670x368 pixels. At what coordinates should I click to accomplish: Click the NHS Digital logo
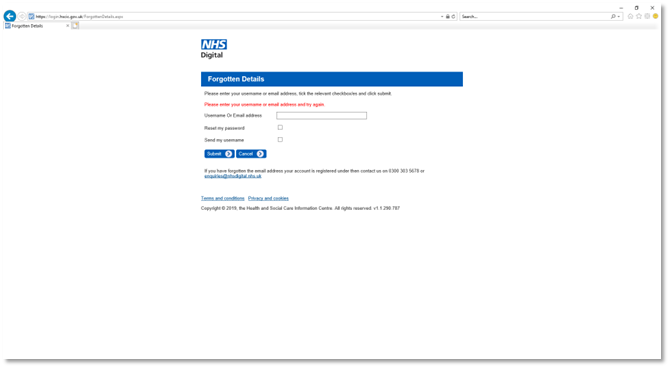coord(214,49)
